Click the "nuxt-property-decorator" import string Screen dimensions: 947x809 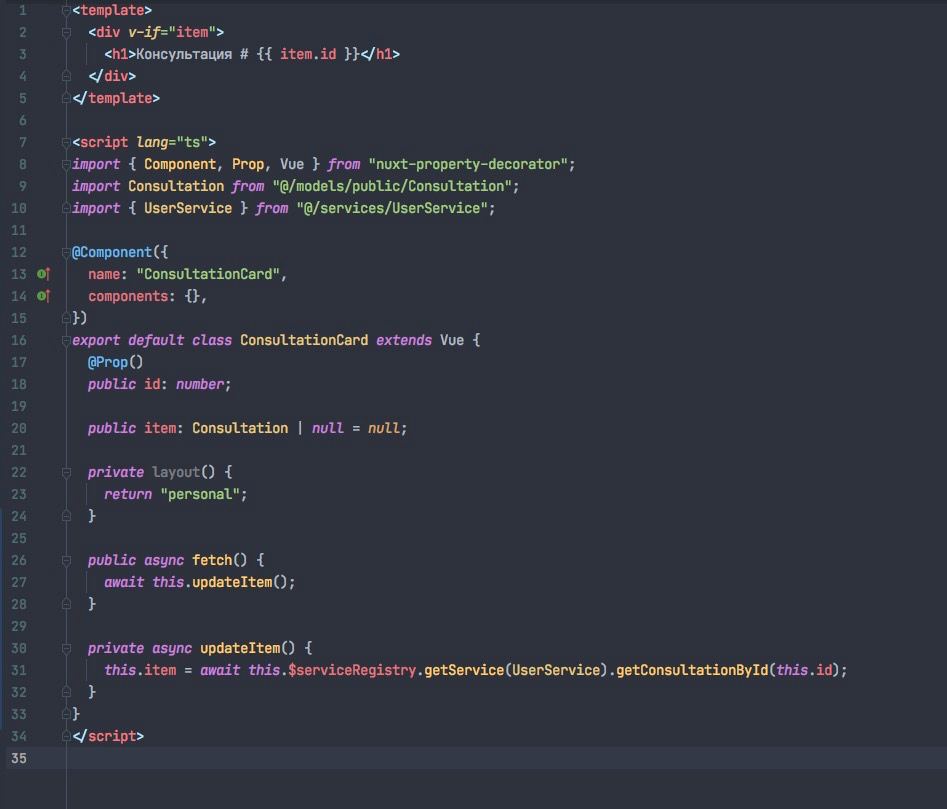pyautogui.click(x=468, y=164)
